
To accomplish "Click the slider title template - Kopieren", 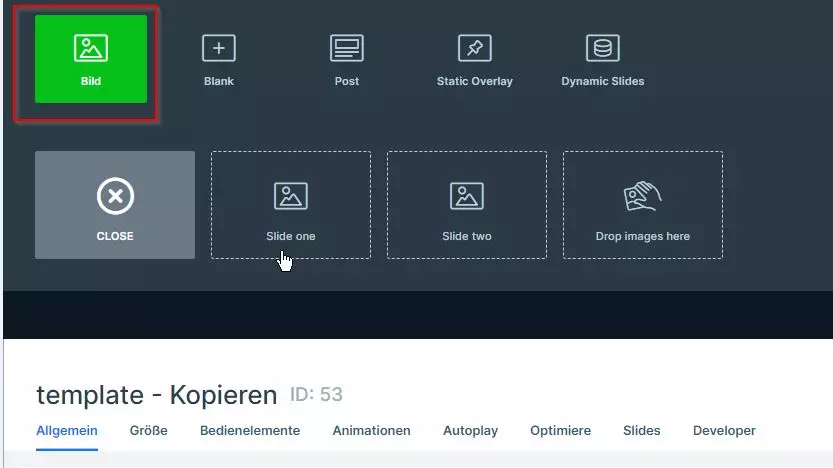I will coord(156,395).
